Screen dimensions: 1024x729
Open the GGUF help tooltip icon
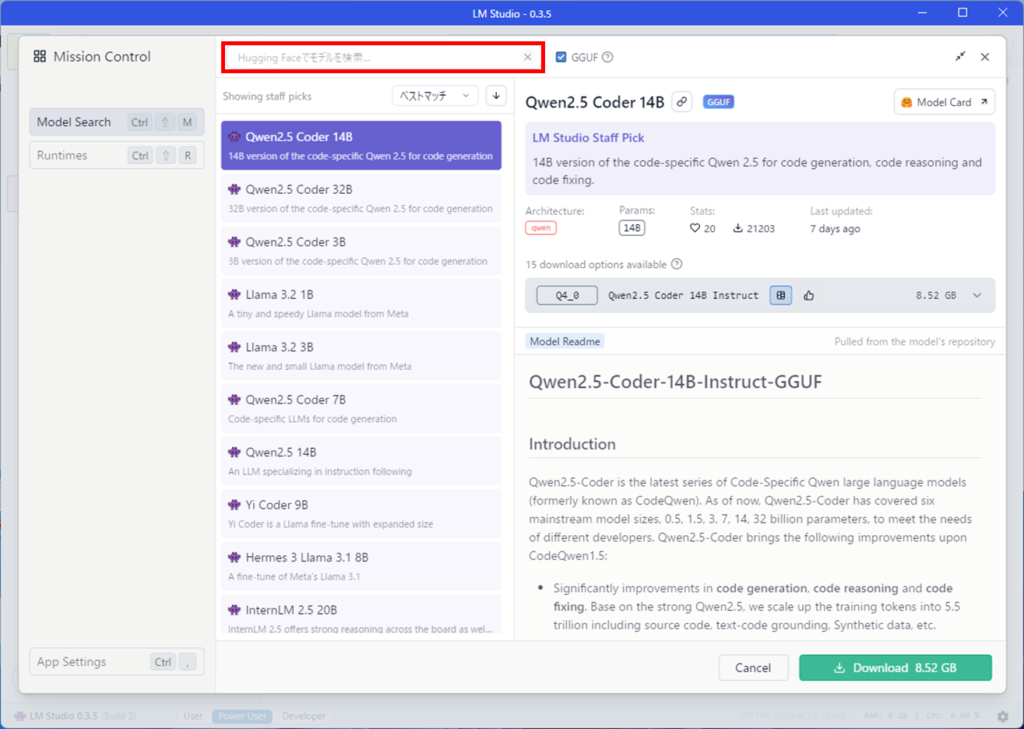point(607,57)
